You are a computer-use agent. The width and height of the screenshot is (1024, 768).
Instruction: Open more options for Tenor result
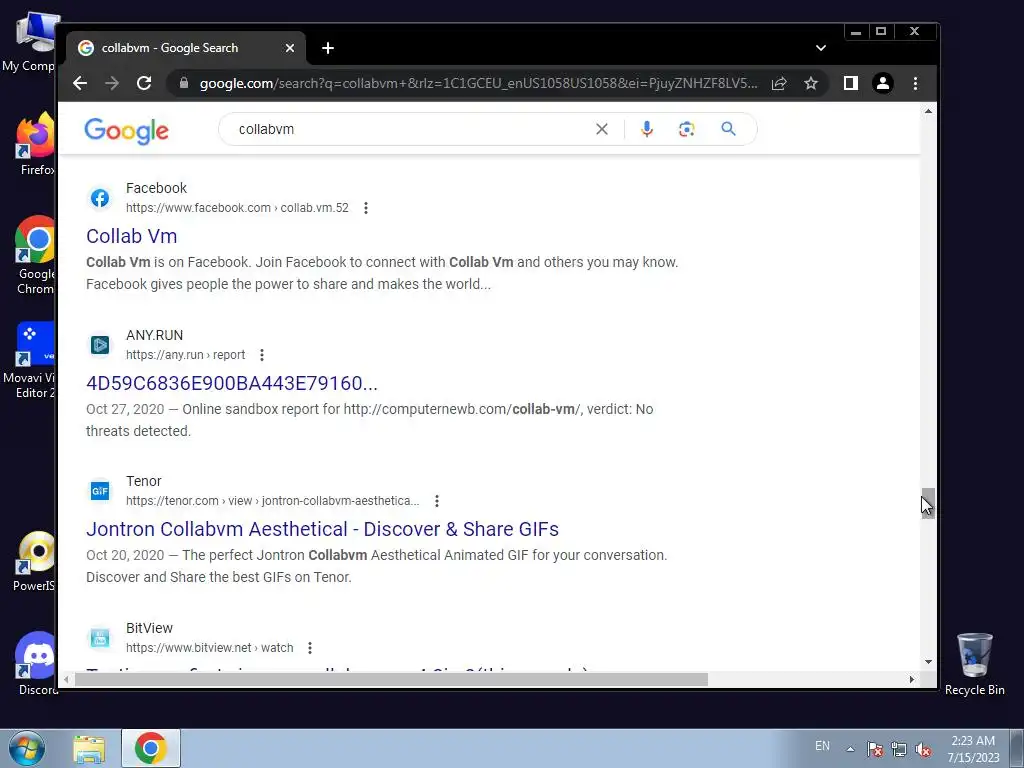[x=437, y=501]
